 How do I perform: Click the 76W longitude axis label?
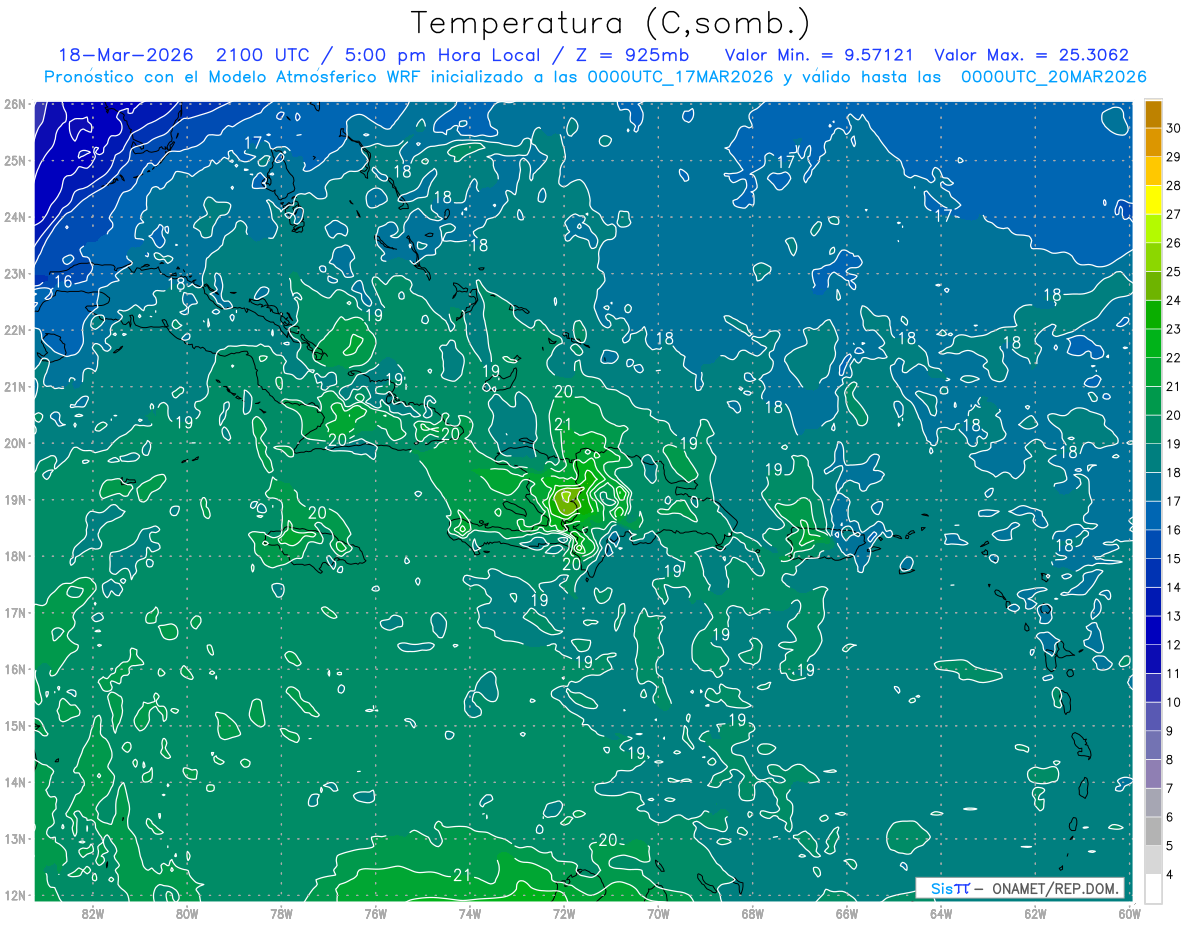tap(376, 912)
